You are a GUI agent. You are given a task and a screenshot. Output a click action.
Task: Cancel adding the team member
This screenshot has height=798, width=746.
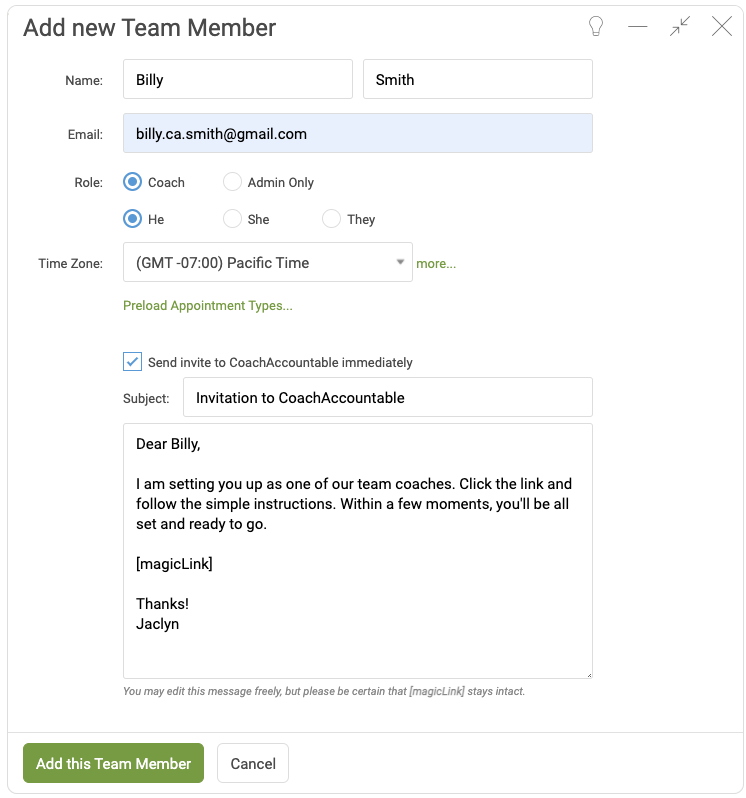coord(253,763)
